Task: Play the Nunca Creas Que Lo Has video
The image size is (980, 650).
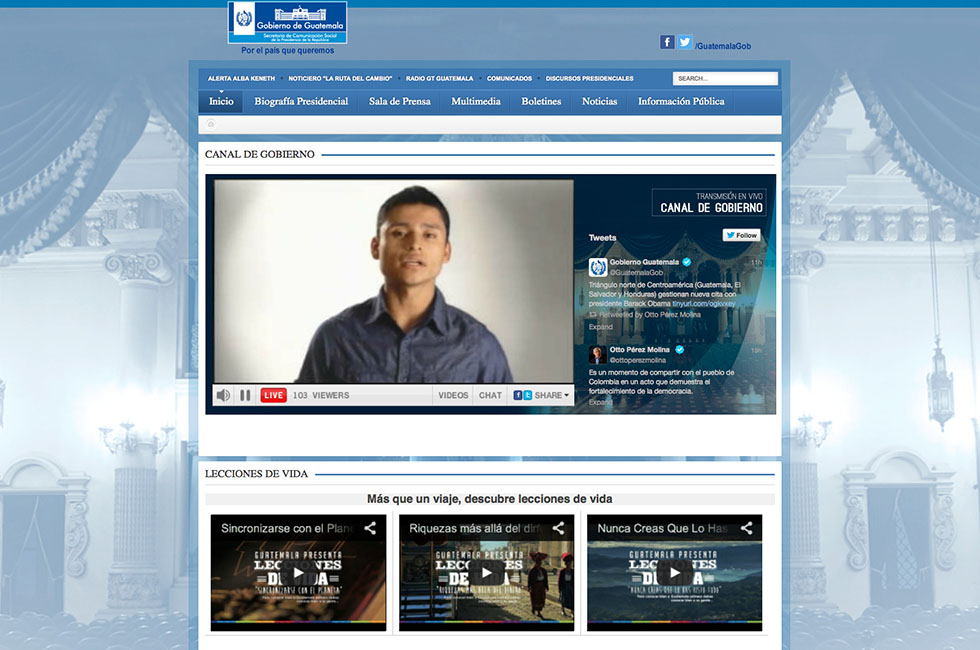Action: click(674, 572)
